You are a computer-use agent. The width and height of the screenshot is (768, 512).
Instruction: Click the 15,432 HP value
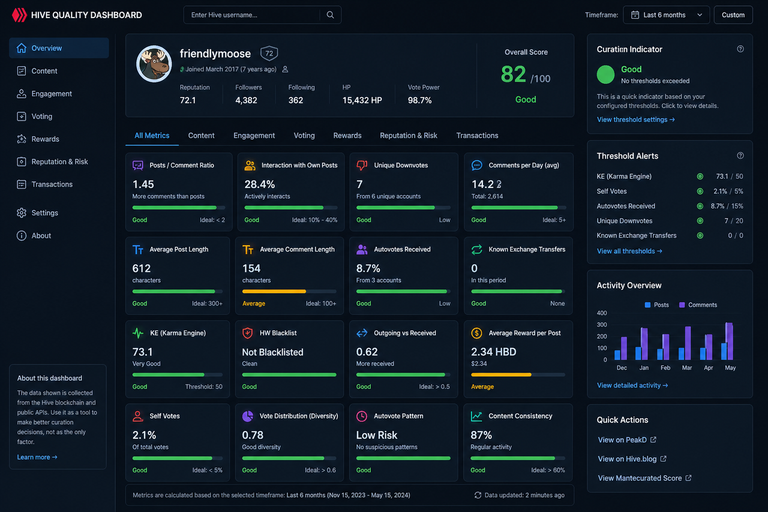[x=362, y=100]
